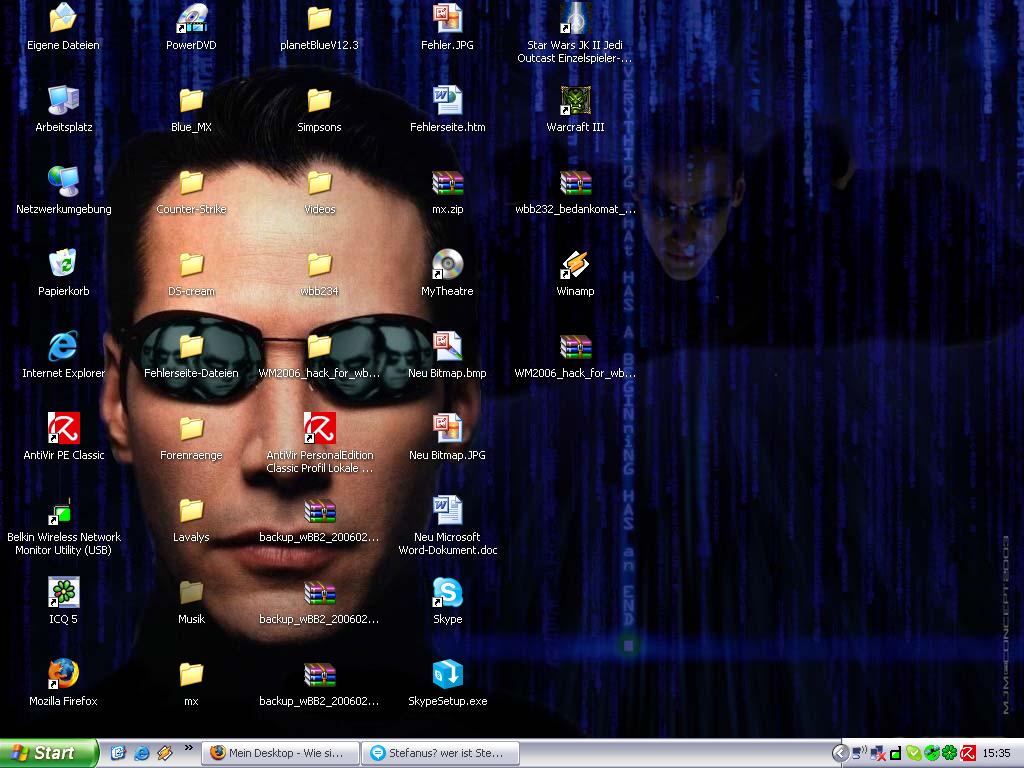Launch the ICQ 5 shortcut
The image size is (1024, 768).
(x=63, y=592)
